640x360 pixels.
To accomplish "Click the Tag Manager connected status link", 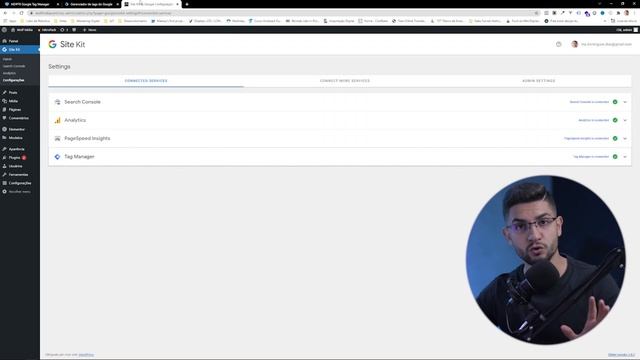I will (x=591, y=157).
